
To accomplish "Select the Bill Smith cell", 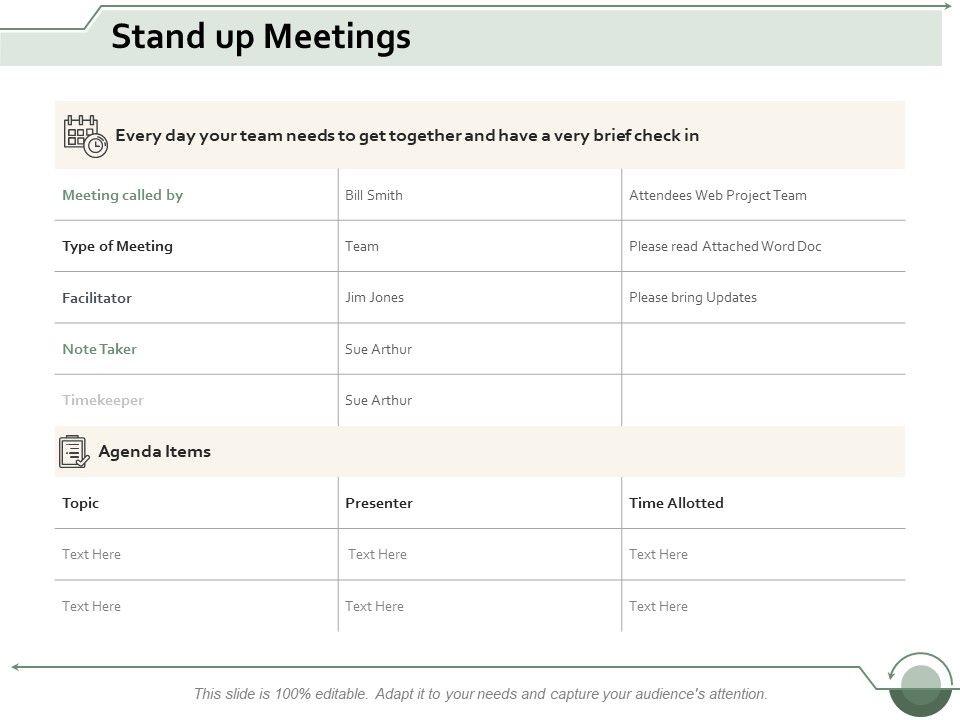I will coord(374,195).
